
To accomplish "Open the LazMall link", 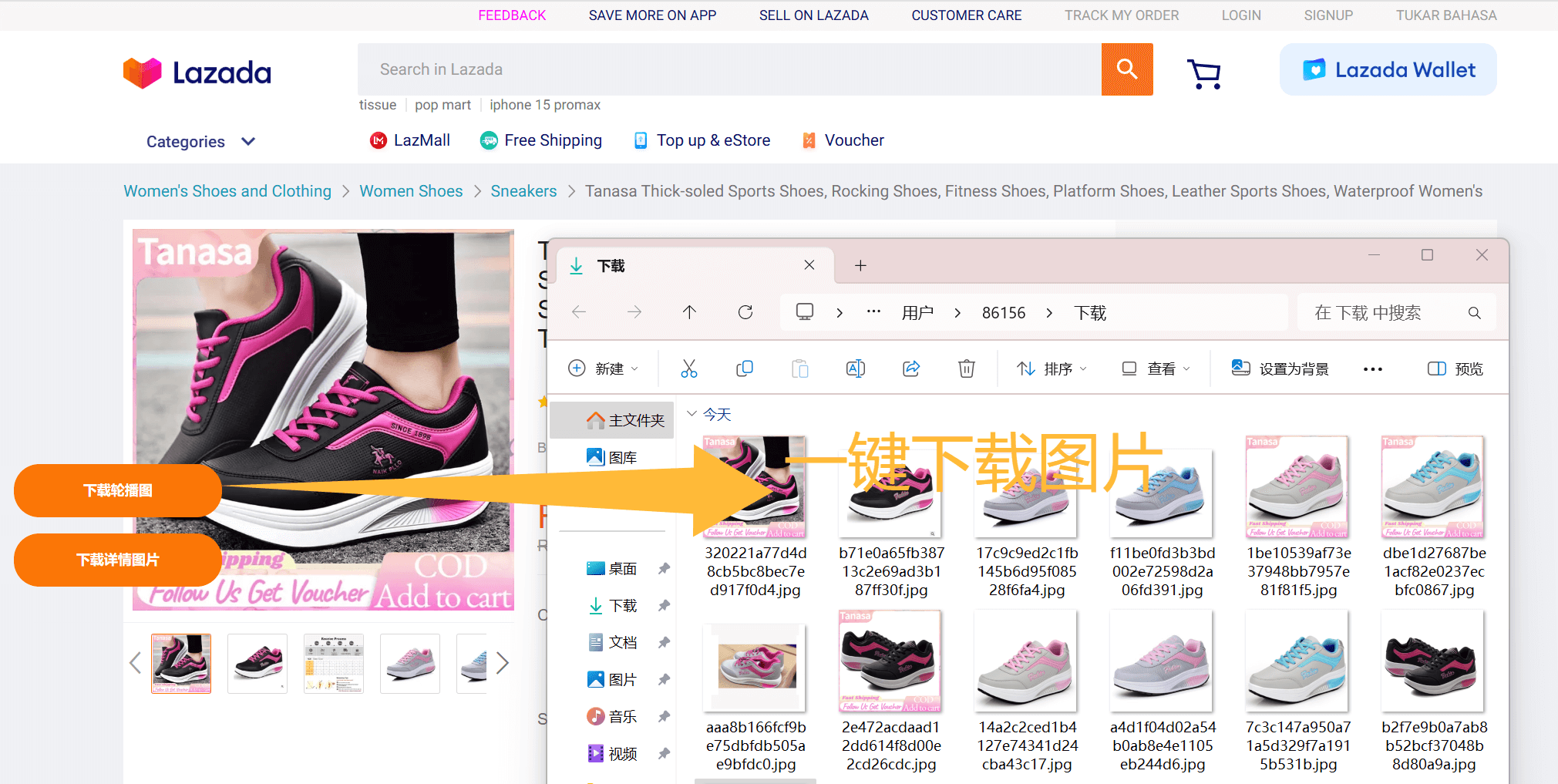I will (410, 140).
